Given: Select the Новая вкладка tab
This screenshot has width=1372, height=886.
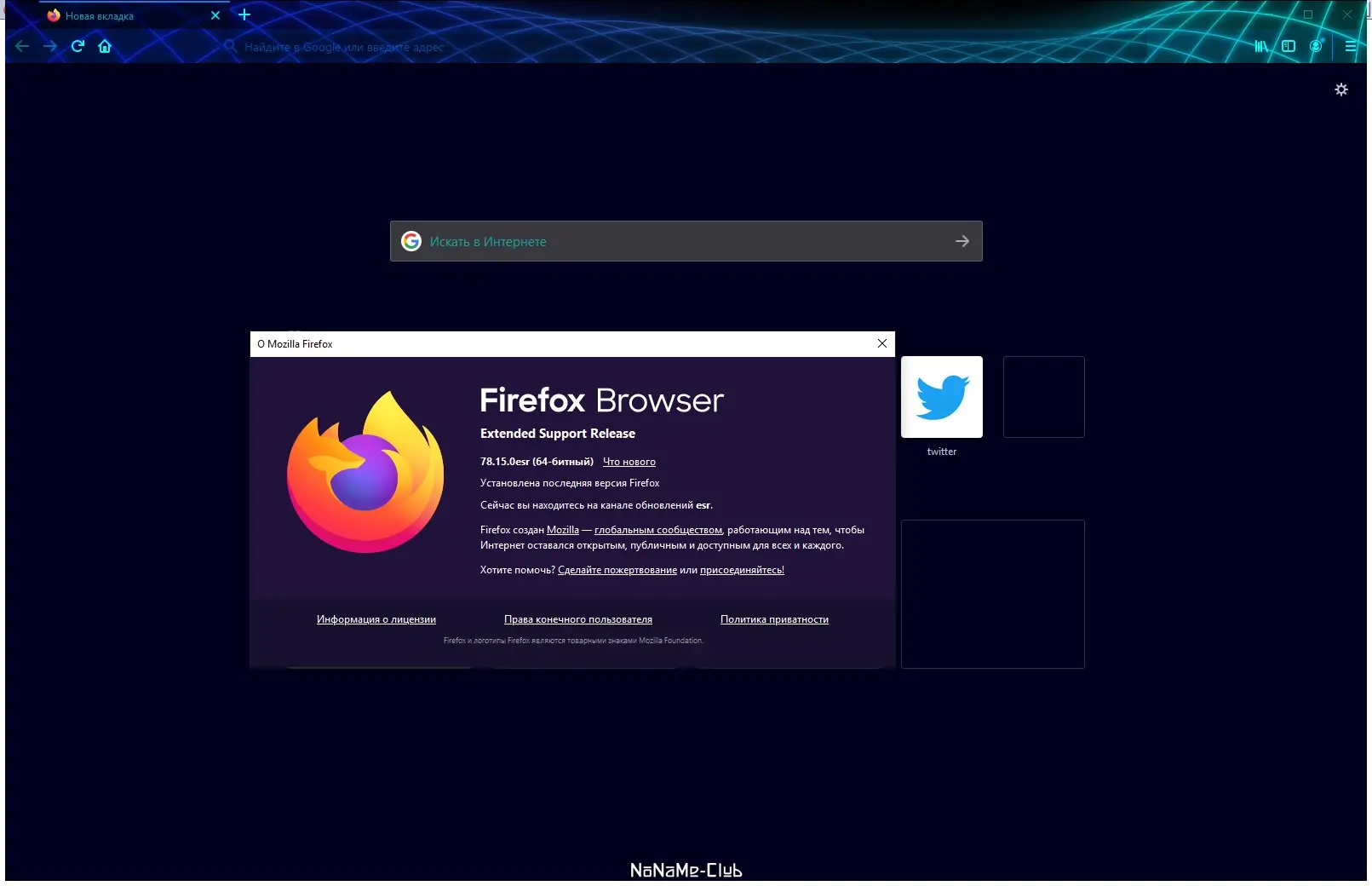Looking at the screenshot, I should (x=135, y=15).
